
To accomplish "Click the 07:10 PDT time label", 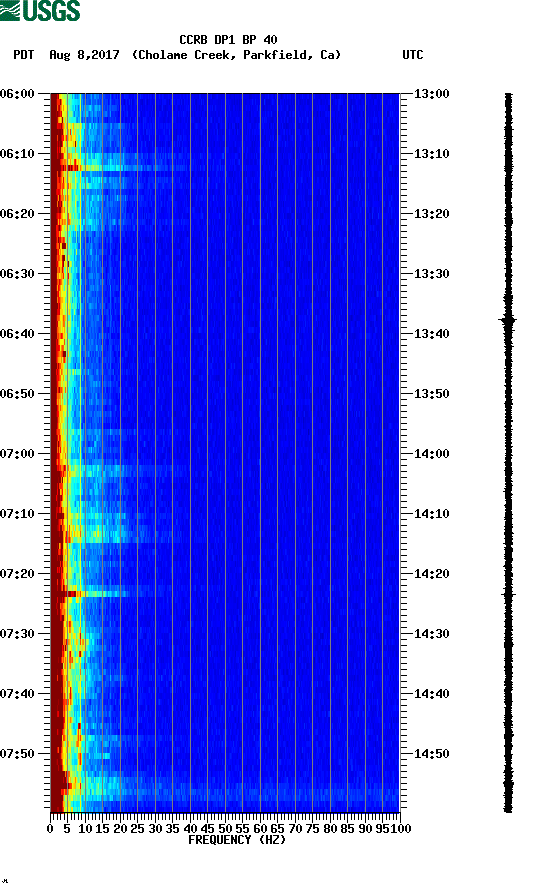I will tap(17, 514).
